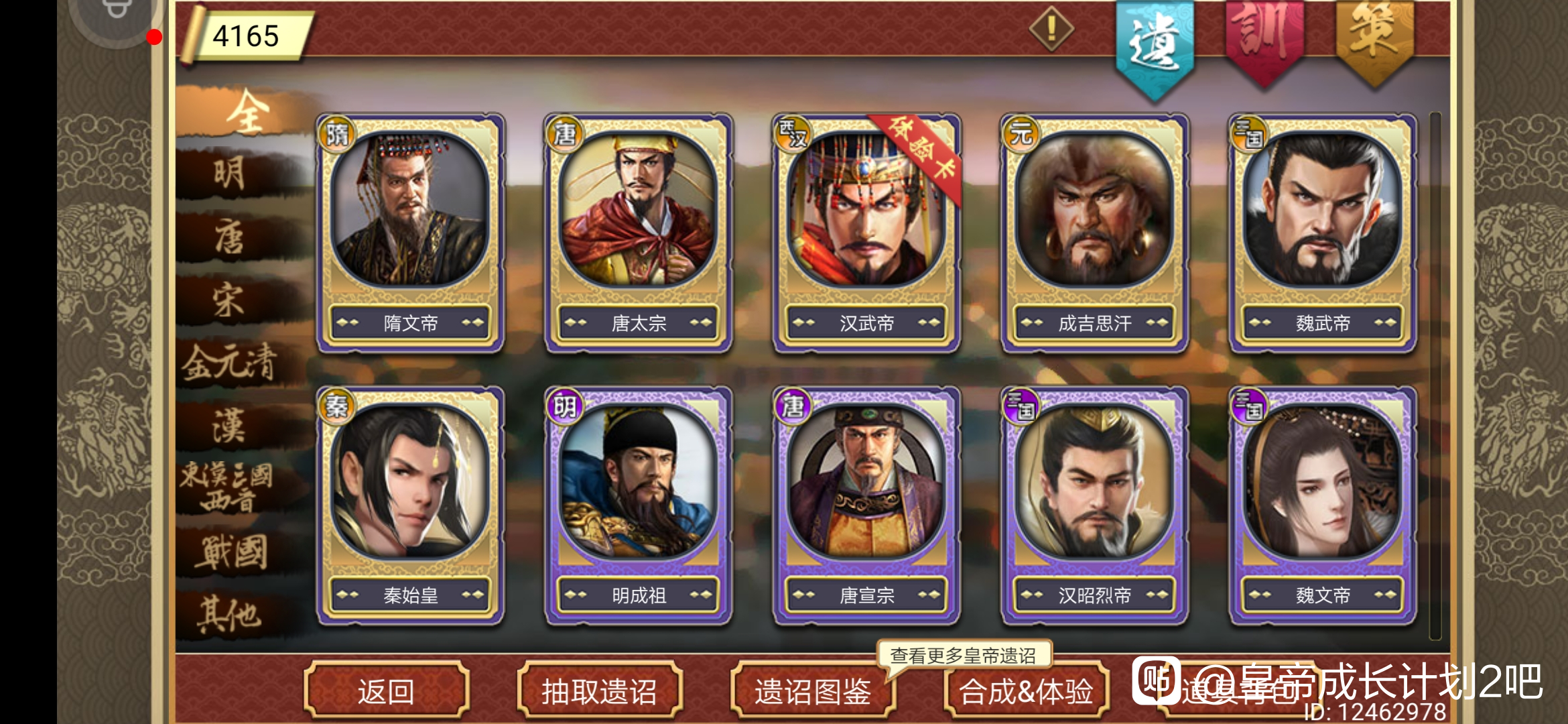Switch to the 明 dynasty tab
Screen dimensions: 1568x724
coord(230,174)
